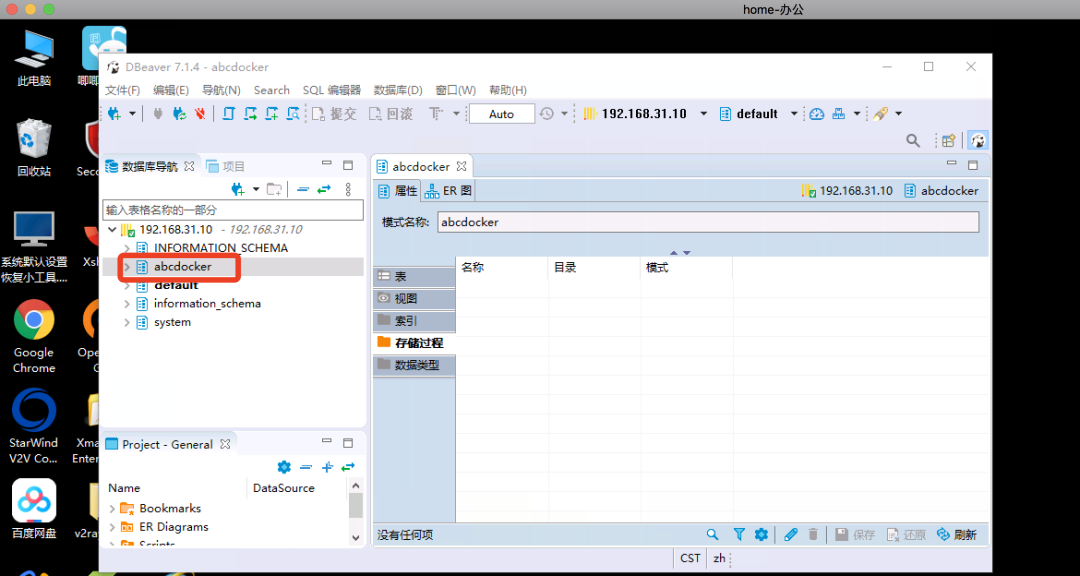Toggle navigator link with editor icon
The width and height of the screenshot is (1080, 576).
(324, 189)
